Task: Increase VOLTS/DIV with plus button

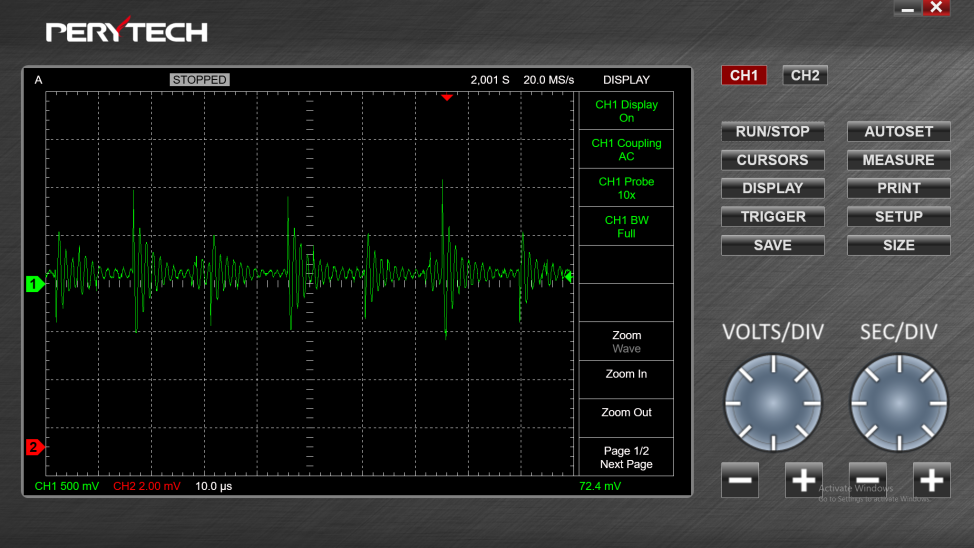Action: pyautogui.click(x=804, y=480)
